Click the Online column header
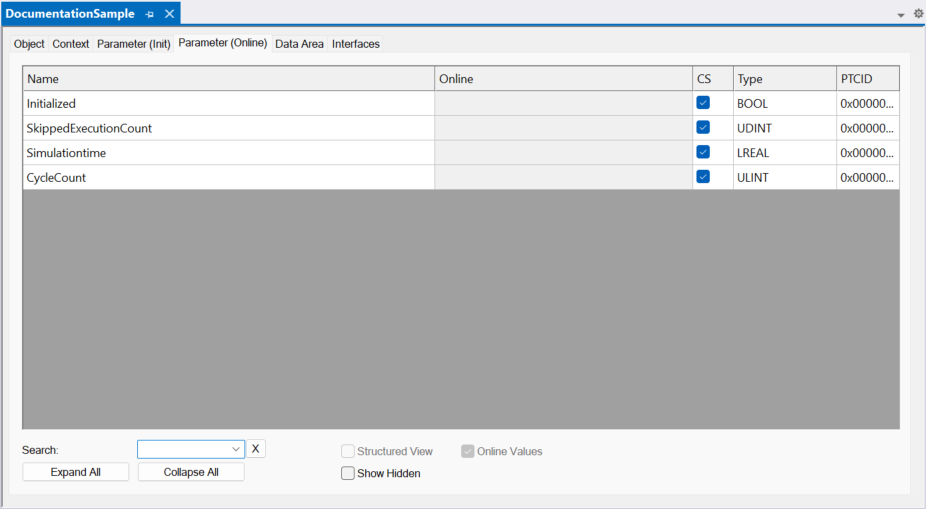Viewport: 926px width, 509px height. point(563,79)
